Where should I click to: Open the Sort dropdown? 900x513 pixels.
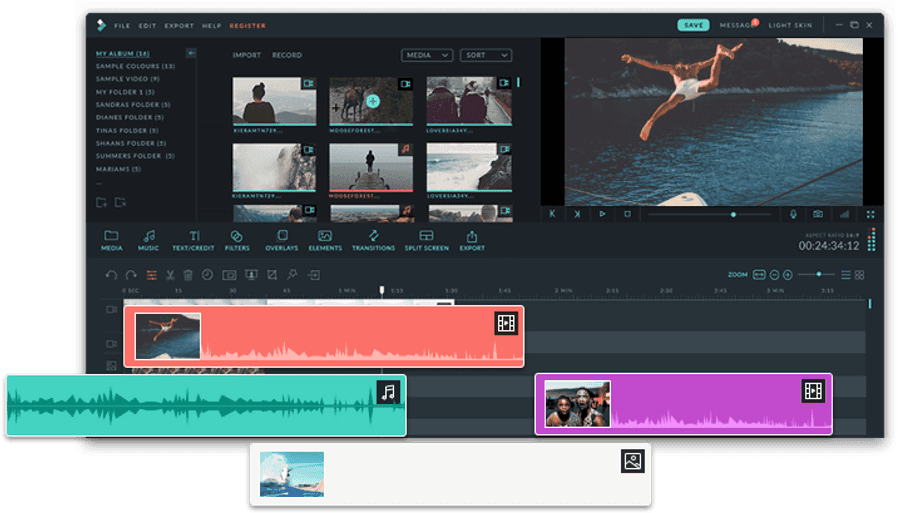(486, 55)
